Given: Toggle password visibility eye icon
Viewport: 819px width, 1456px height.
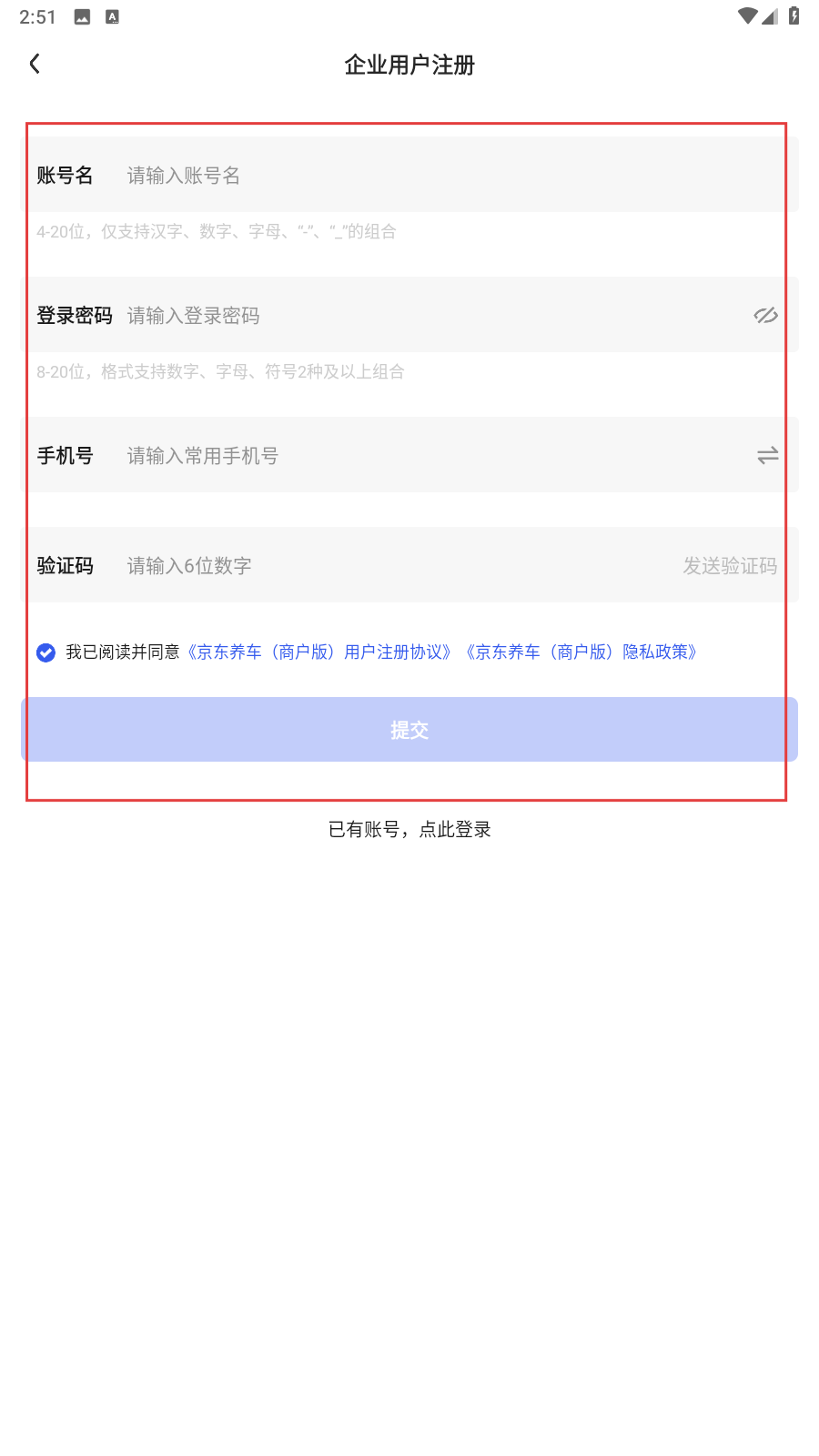Looking at the screenshot, I should tap(766, 315).
